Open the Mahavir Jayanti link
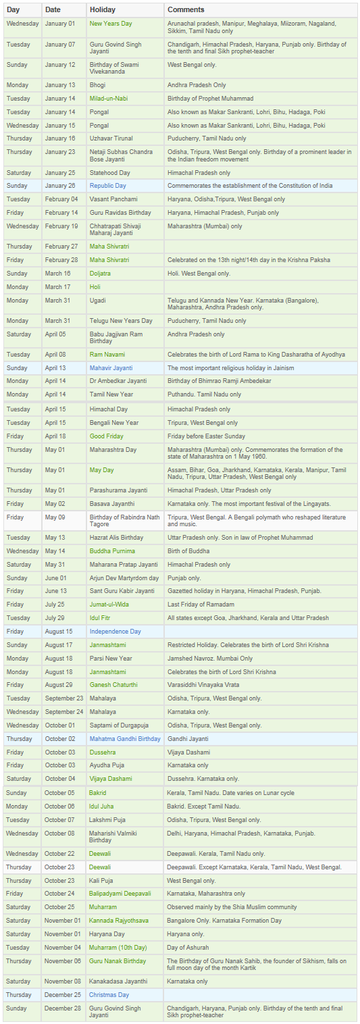The width and height of the screenshot is (360, 1024). pos(110,367)
